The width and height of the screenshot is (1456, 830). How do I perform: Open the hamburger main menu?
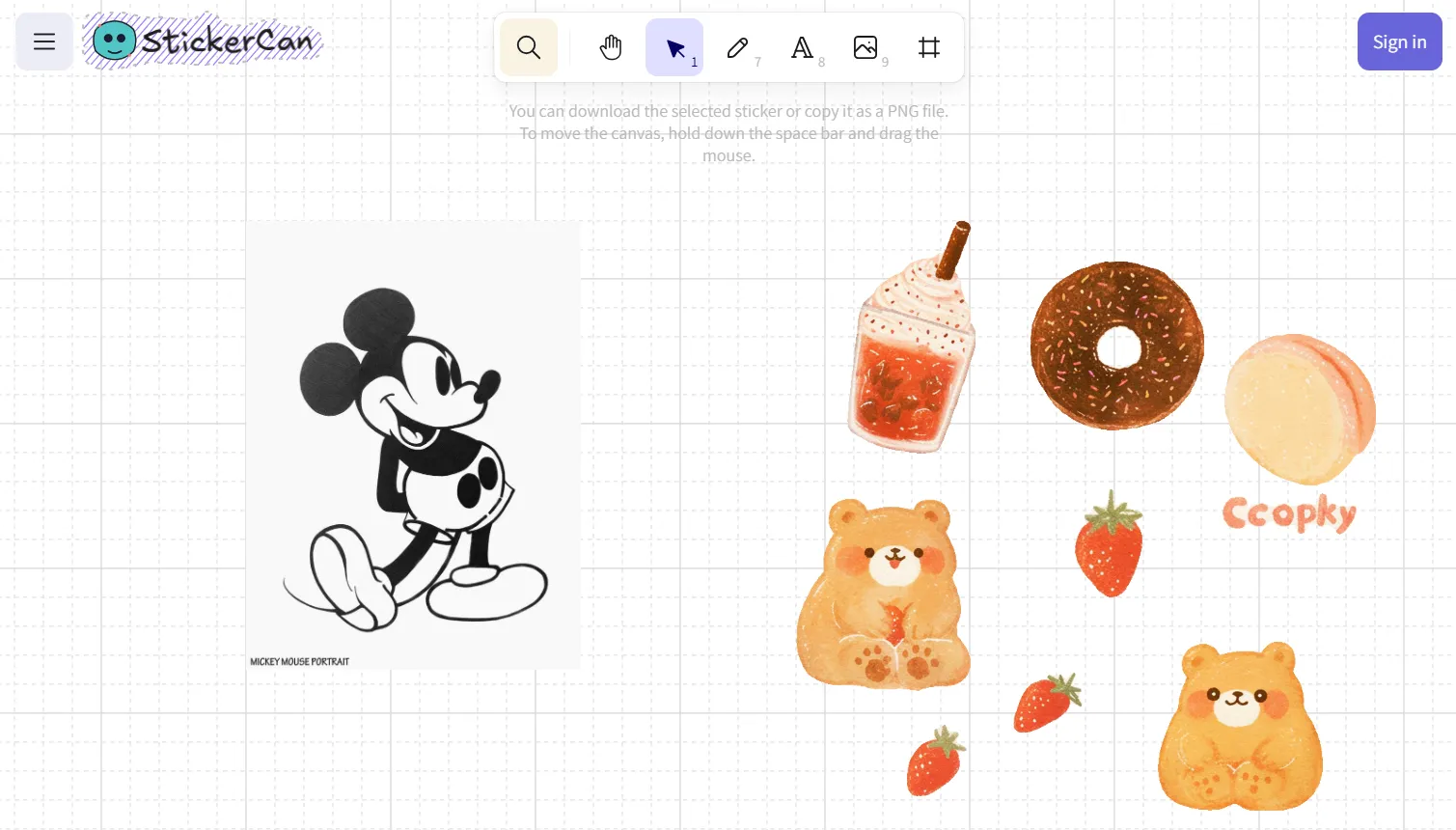click(x=44, y=41)
